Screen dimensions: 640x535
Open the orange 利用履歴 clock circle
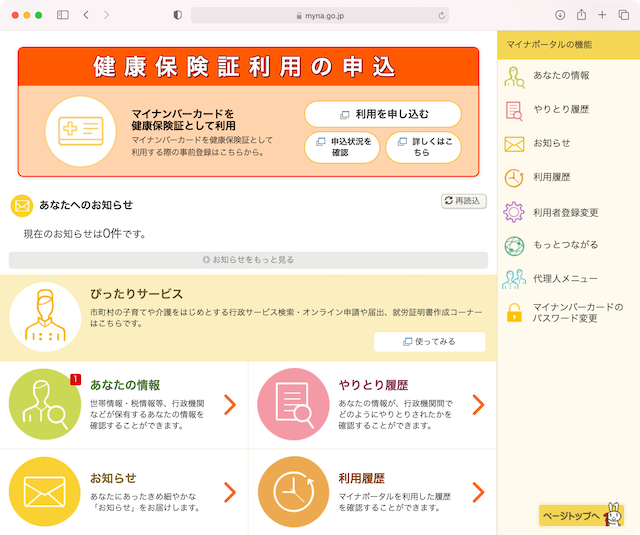(x=293, y=492)
